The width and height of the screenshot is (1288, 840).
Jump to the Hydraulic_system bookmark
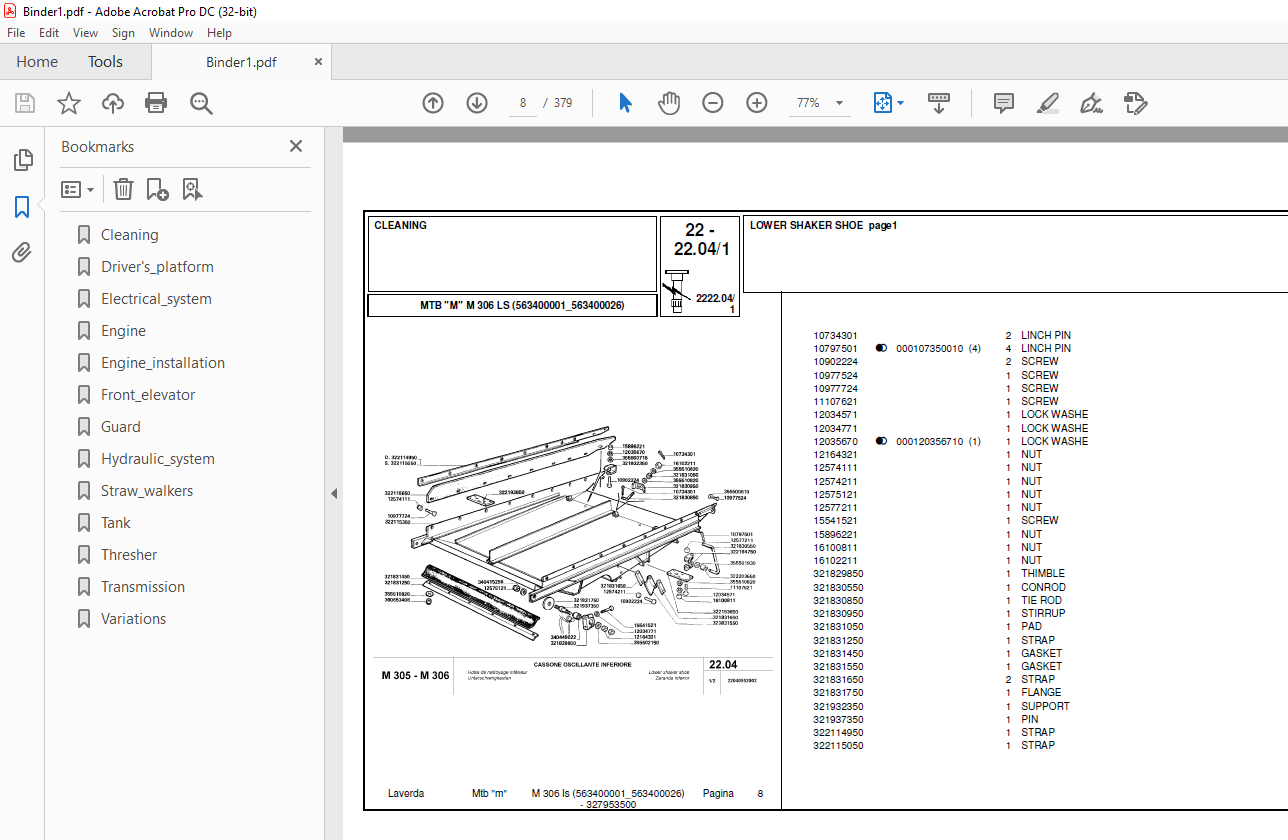(158, 459)
